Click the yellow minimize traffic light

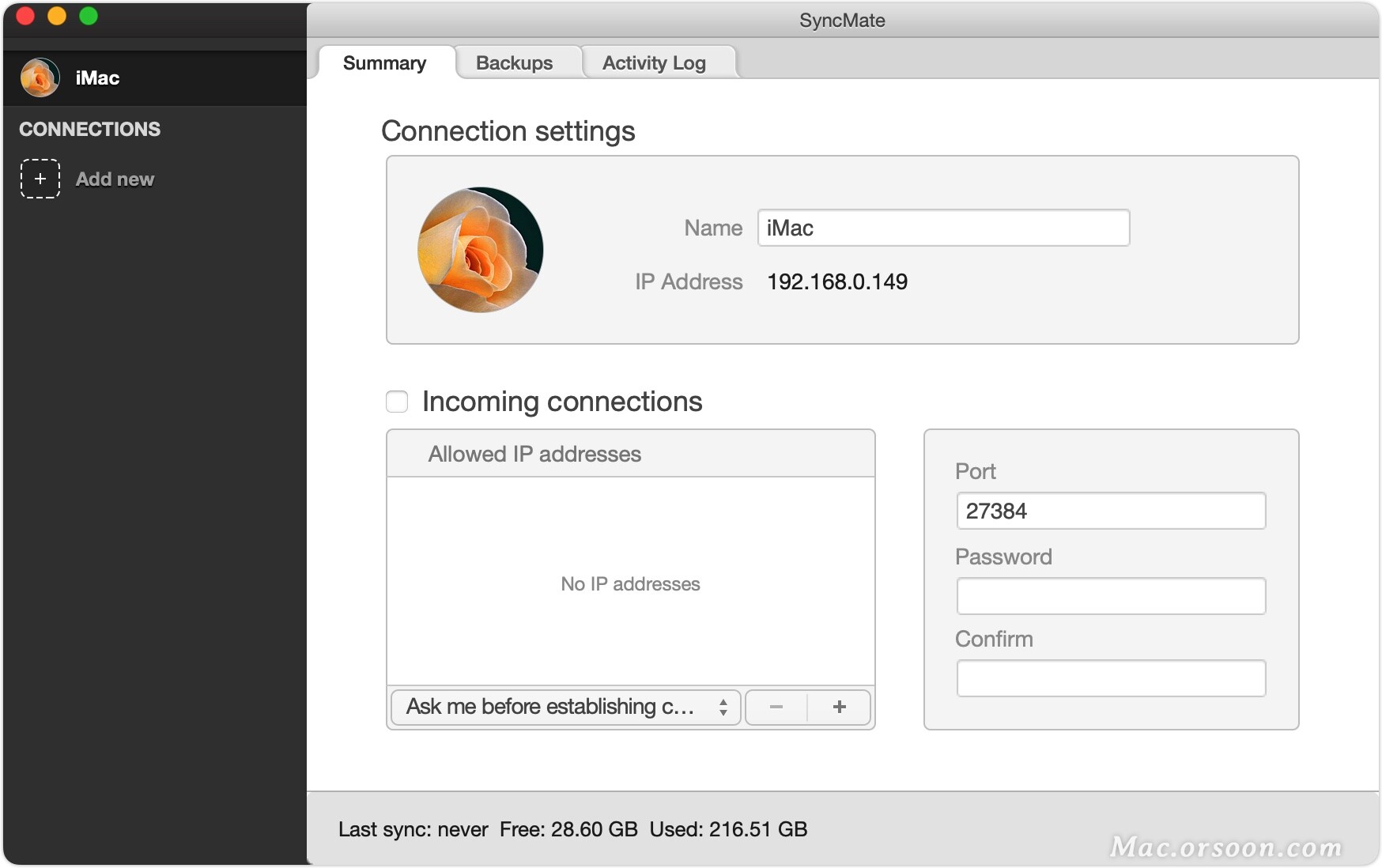point(56,14)
